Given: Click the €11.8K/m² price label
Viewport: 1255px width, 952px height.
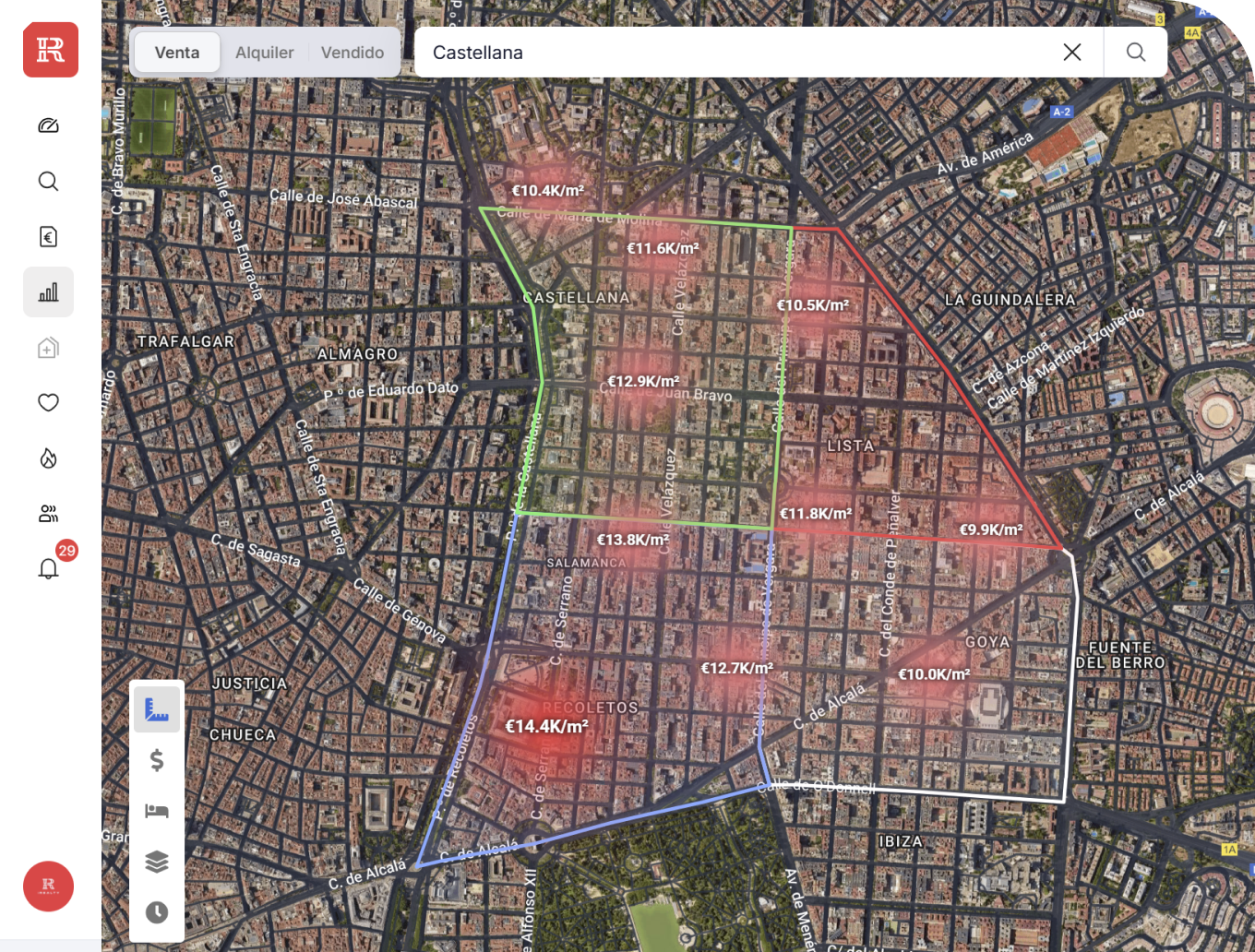Looking at the screenshot, I should pos(816,514).
